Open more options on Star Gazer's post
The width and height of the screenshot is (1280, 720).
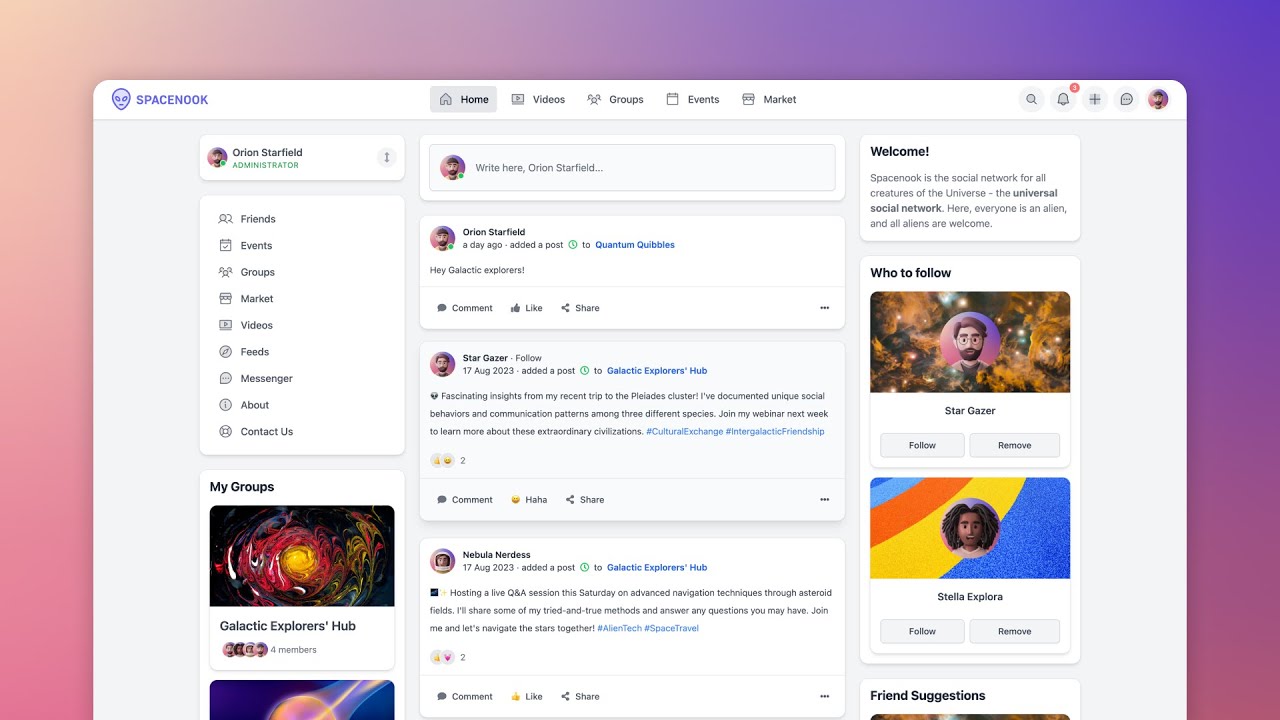point(824,500)
